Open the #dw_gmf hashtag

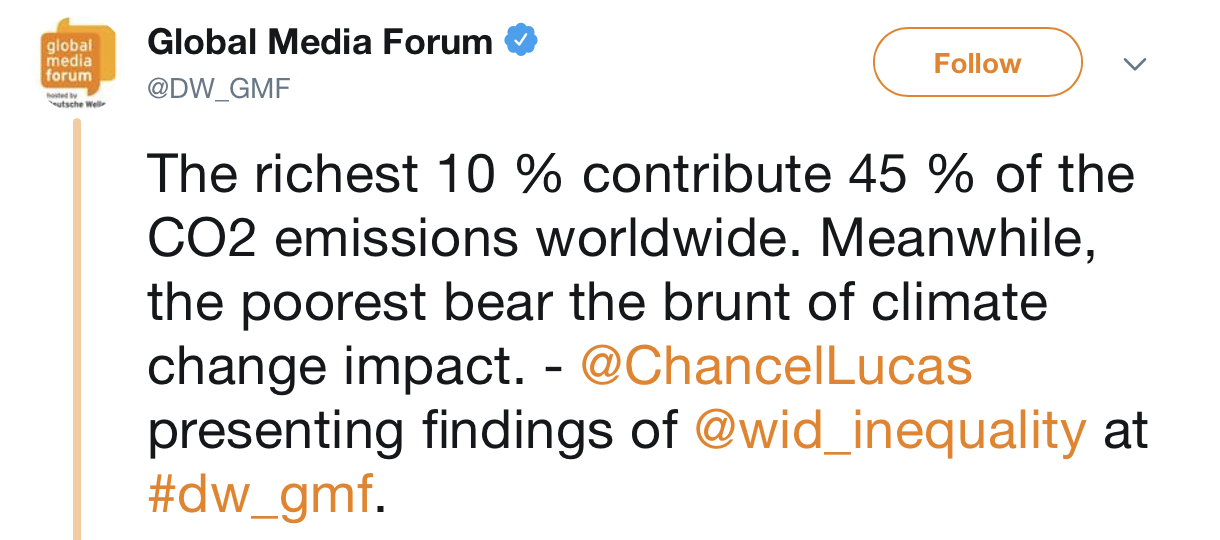260,495
